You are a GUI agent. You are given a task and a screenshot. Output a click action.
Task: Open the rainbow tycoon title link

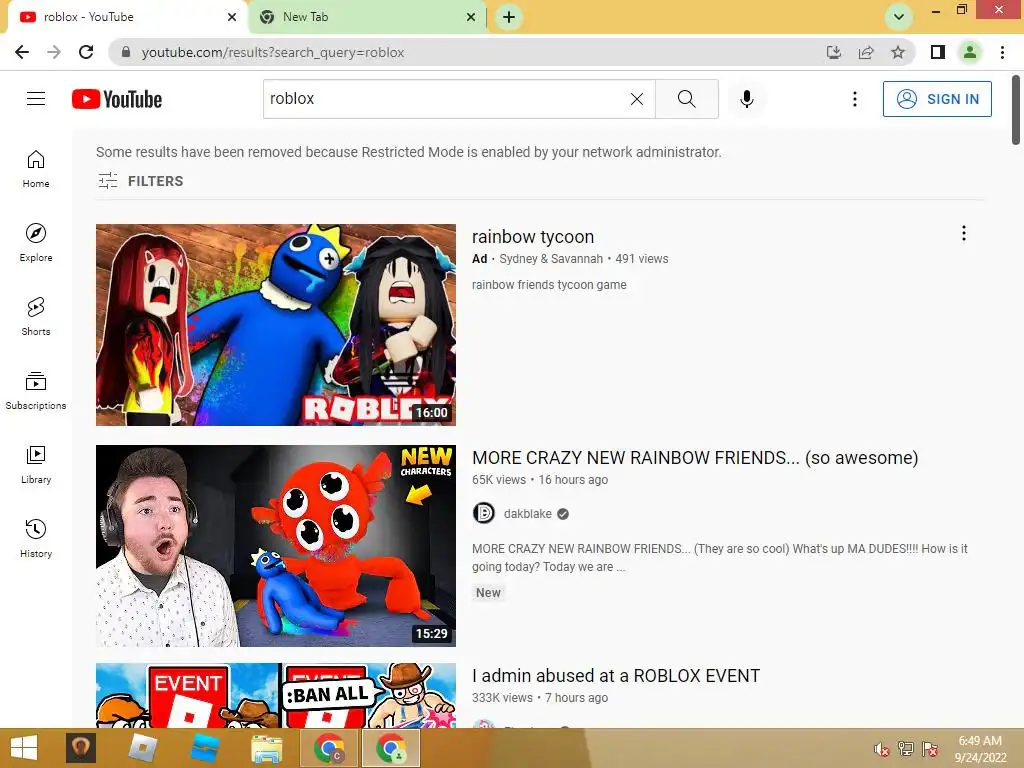click(x=533, y=236)
